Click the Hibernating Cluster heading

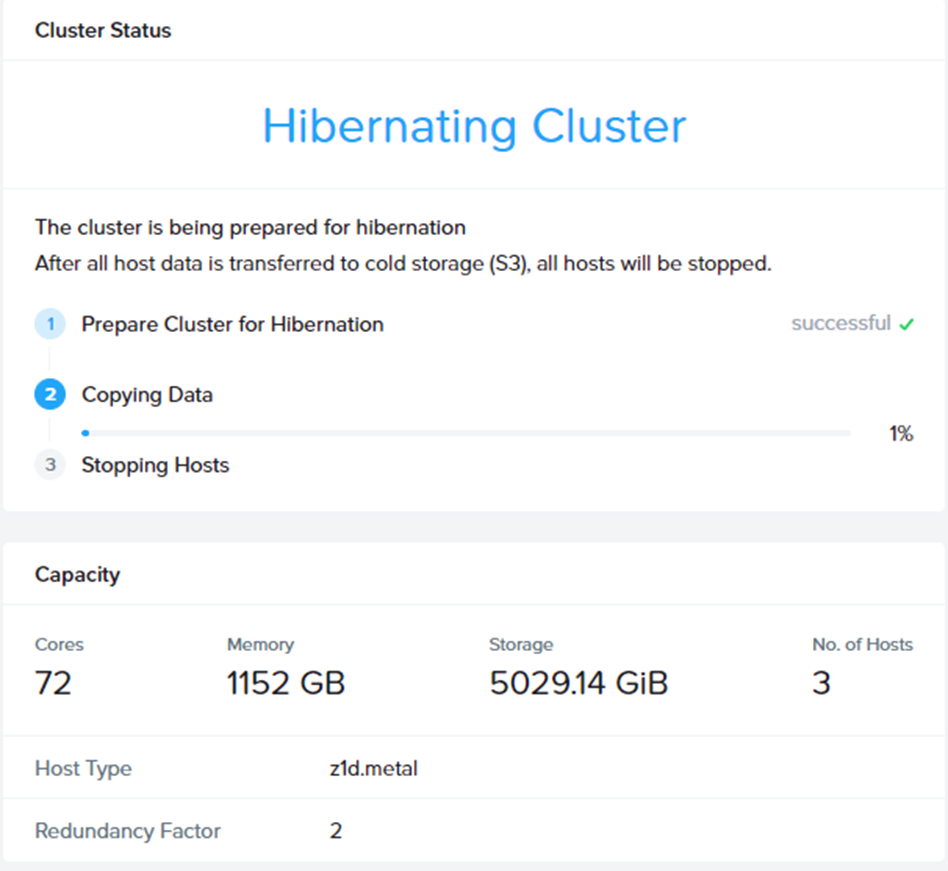[474, 126]
